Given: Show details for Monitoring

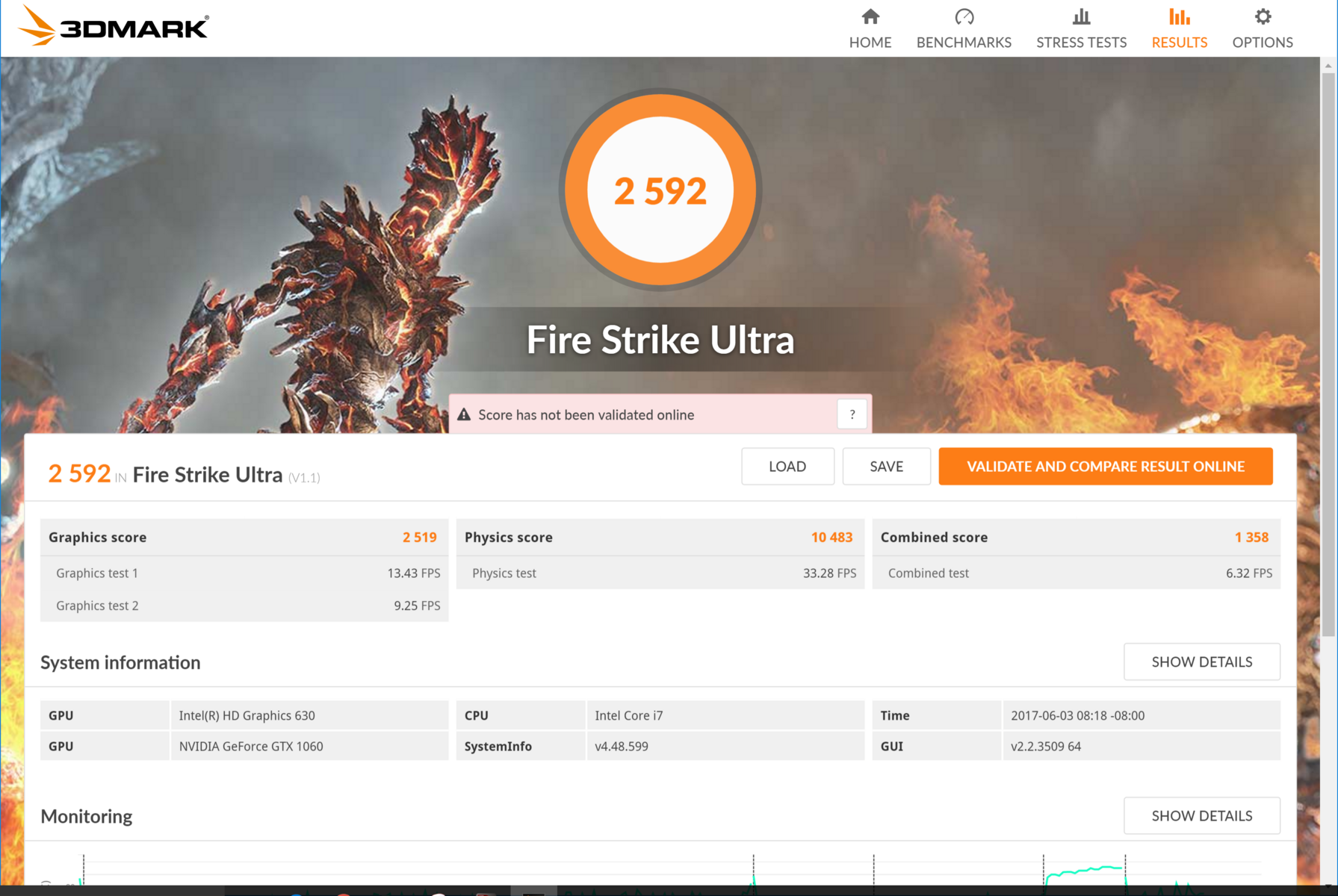Looking at the screenshot, I should pyautogui.click(x=1201, y=815).
